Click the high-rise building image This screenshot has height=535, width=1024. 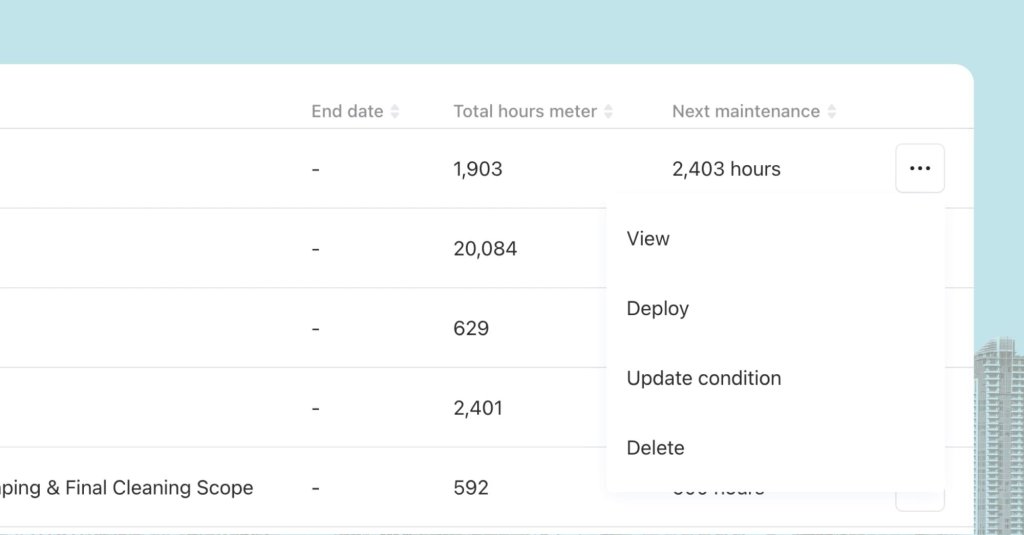pyautogui.click(x=998, y=430)
